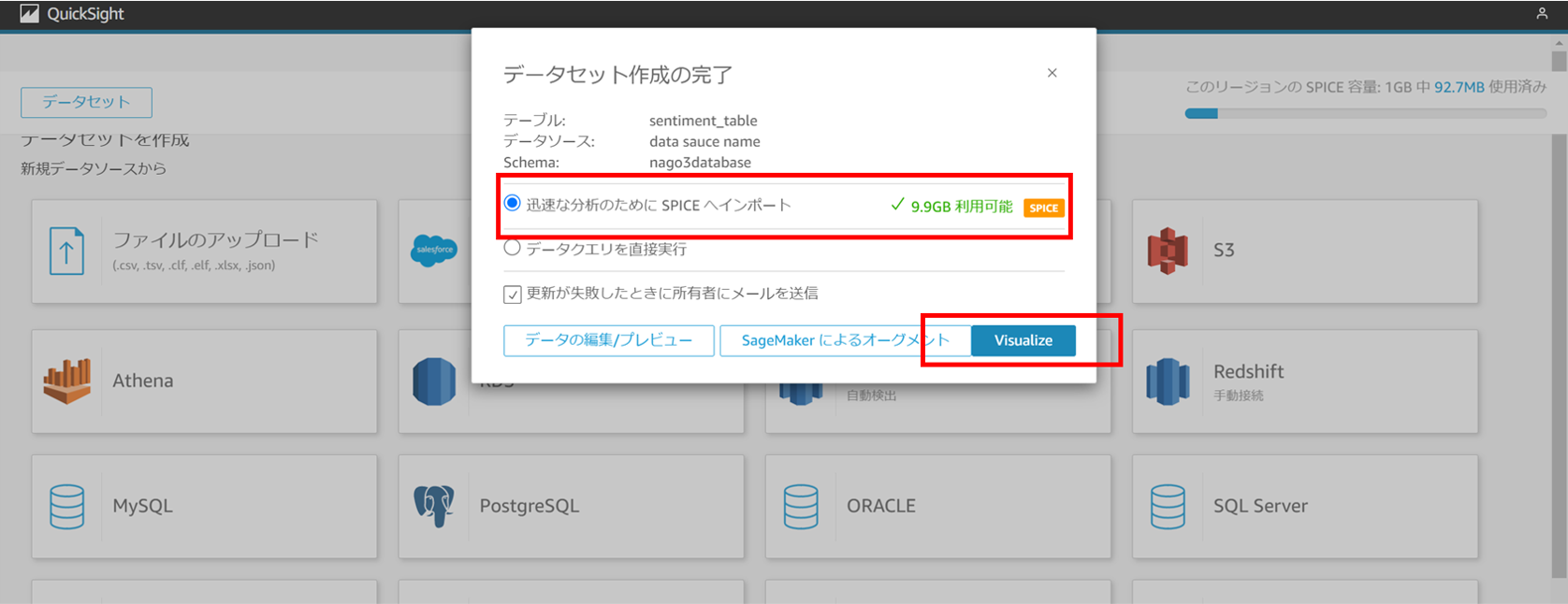Viewport: 1568px width, 604px height.
Task: Choose the Redshift manual connection icon
Action: click(1168, 381)
